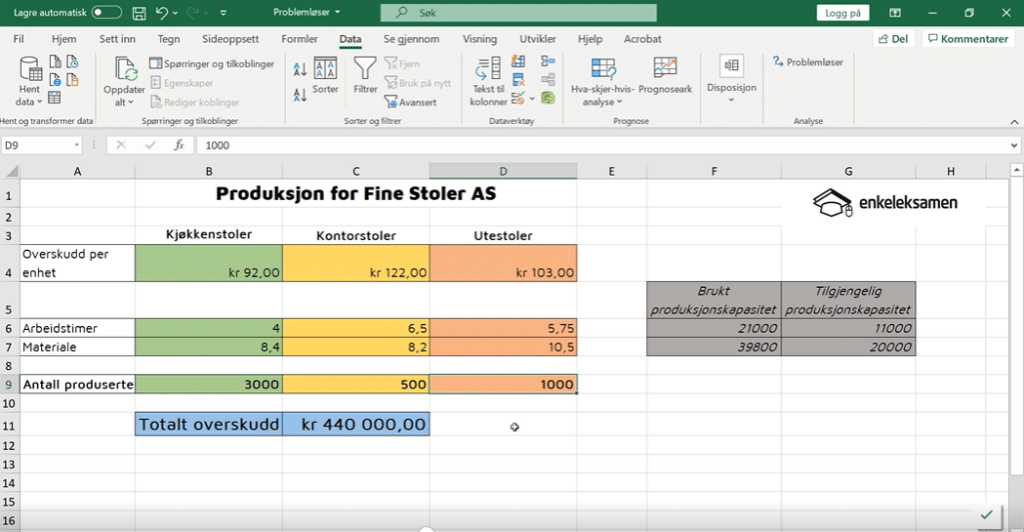
Task: Click the Prognoseark forecast icon
Action: [x=665, y=76]
